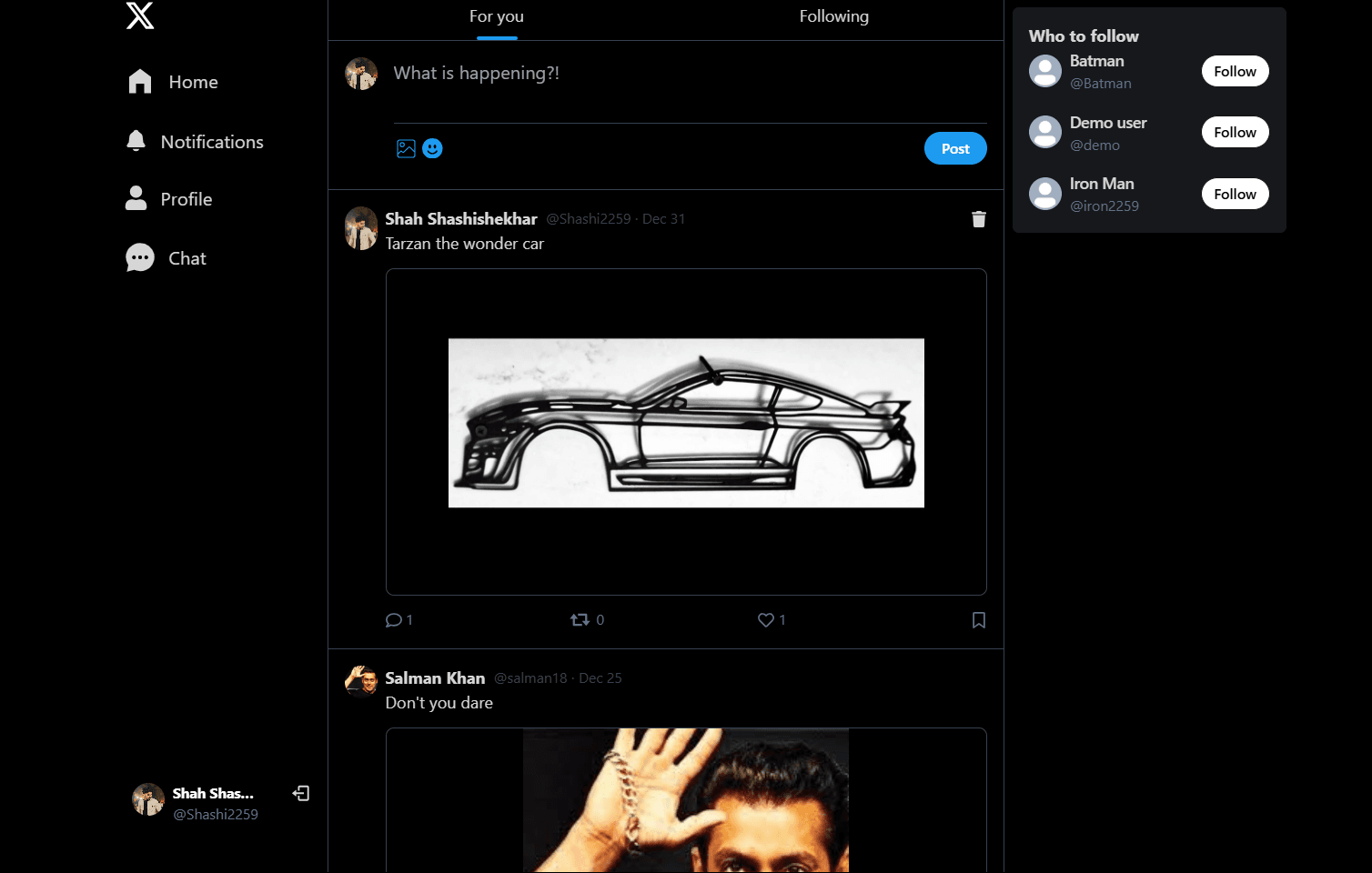The height and width of the screenshot is (873, 1372).
Task: Click the Who to follow heading
Action: coord(1084,36)
